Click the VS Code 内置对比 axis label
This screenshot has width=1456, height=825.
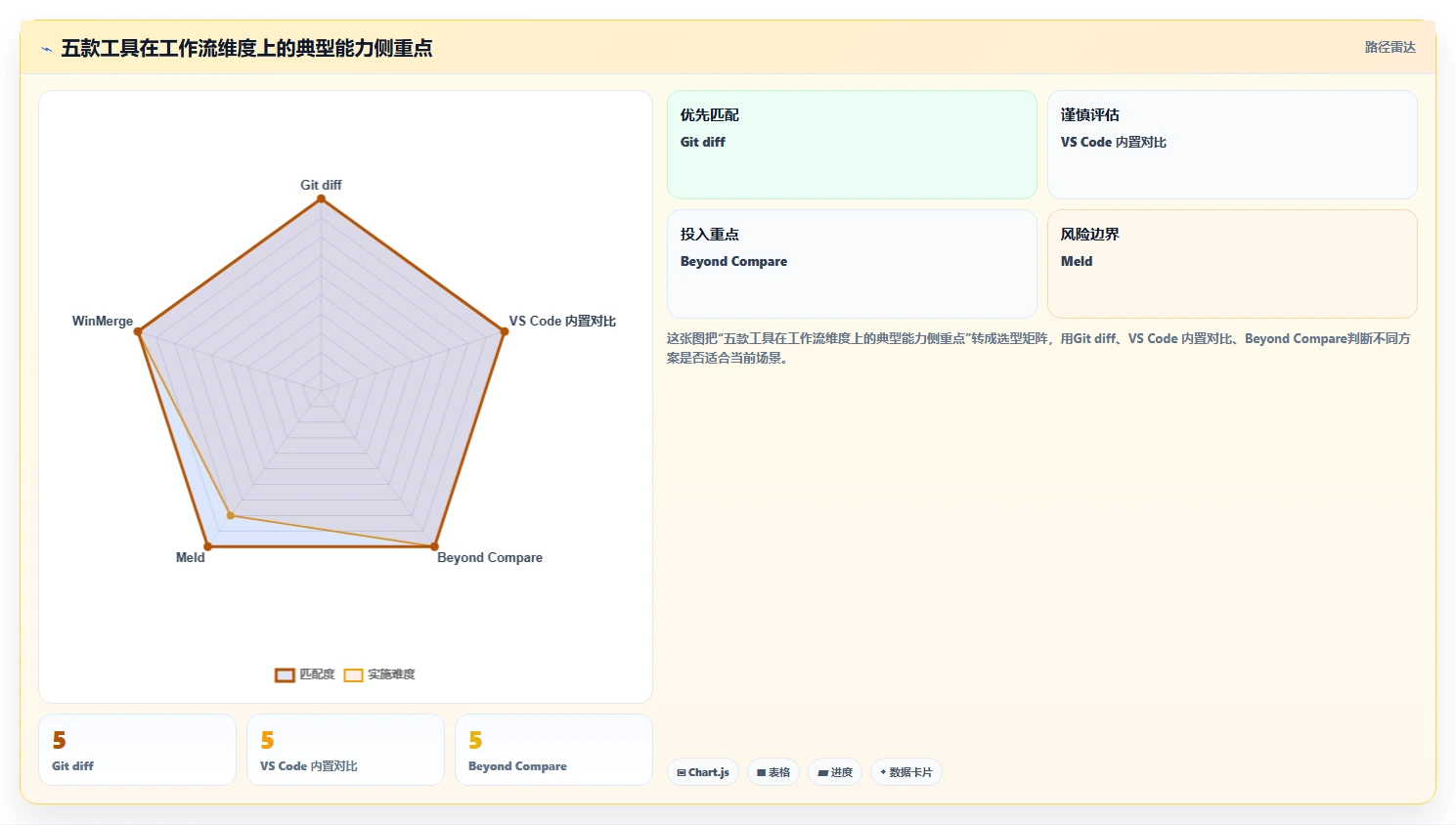562,321
